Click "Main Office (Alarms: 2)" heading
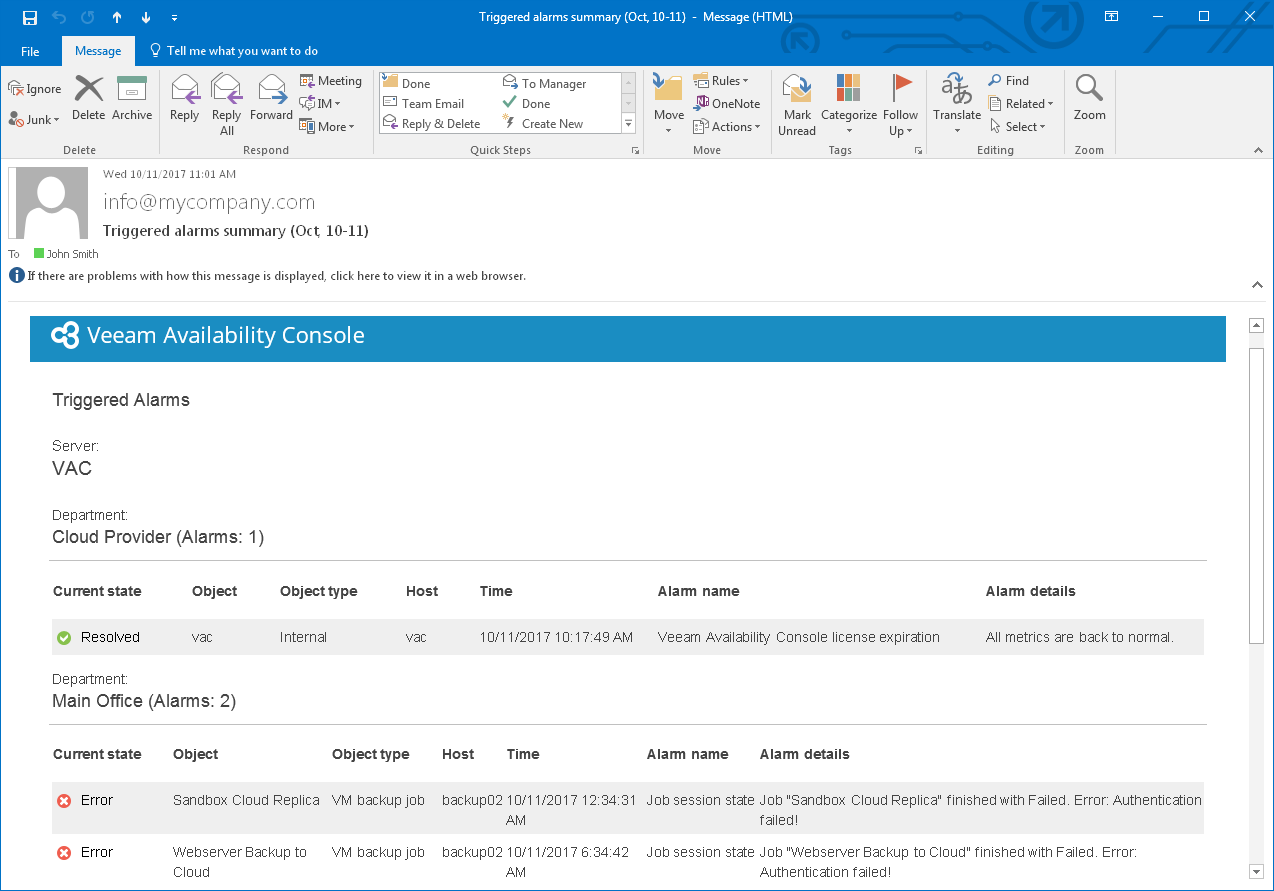Viewport: 1274px width, 891px height. [144, 701]
